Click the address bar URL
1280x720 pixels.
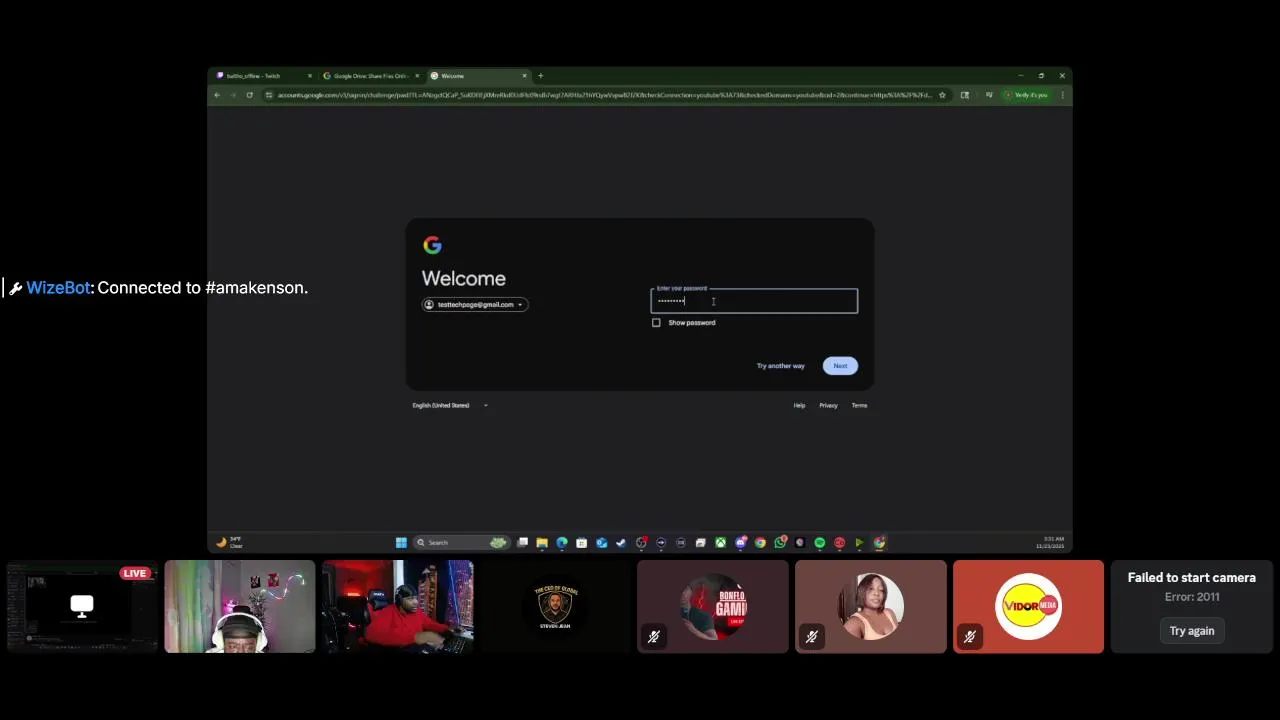pos(604,95)
